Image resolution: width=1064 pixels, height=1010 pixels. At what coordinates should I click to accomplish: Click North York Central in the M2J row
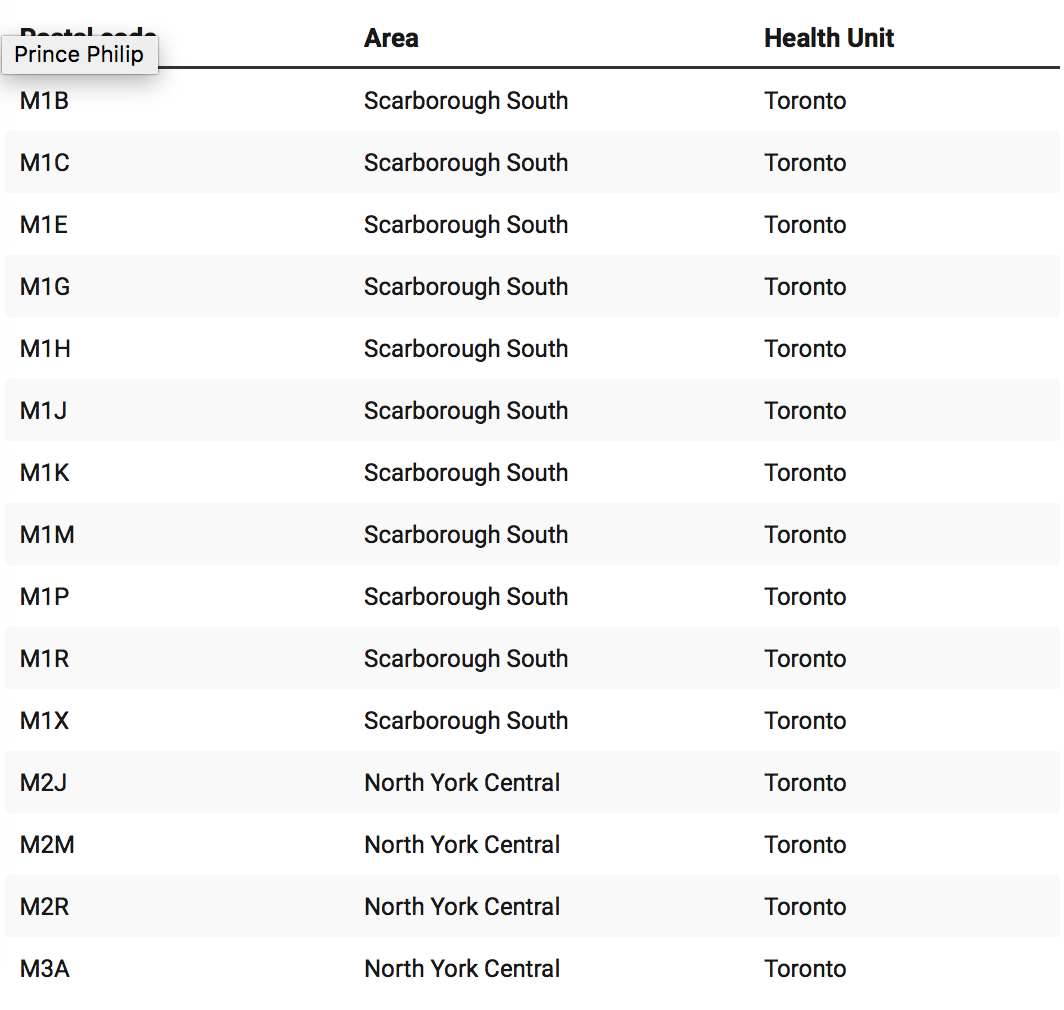pos(462,783)
